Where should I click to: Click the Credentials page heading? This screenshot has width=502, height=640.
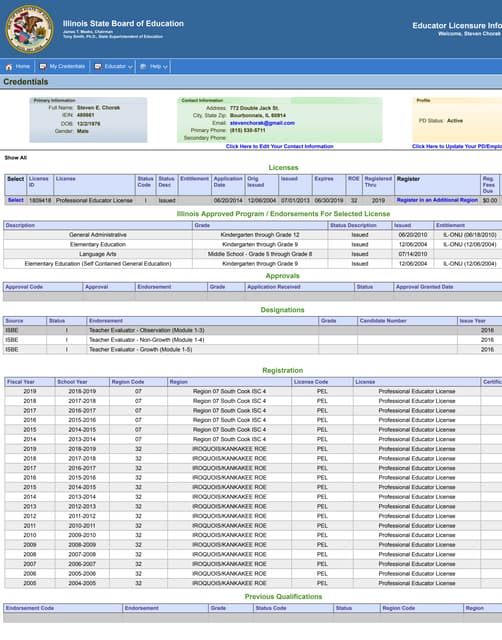point(26,82)
